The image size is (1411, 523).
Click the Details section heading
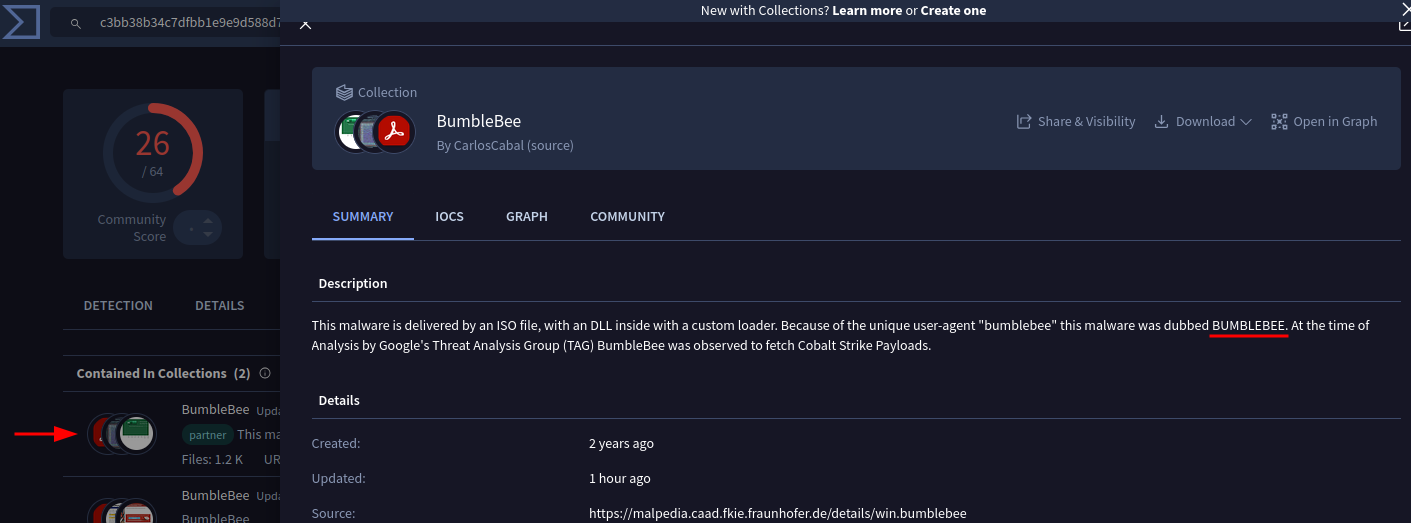pos(339,400)
